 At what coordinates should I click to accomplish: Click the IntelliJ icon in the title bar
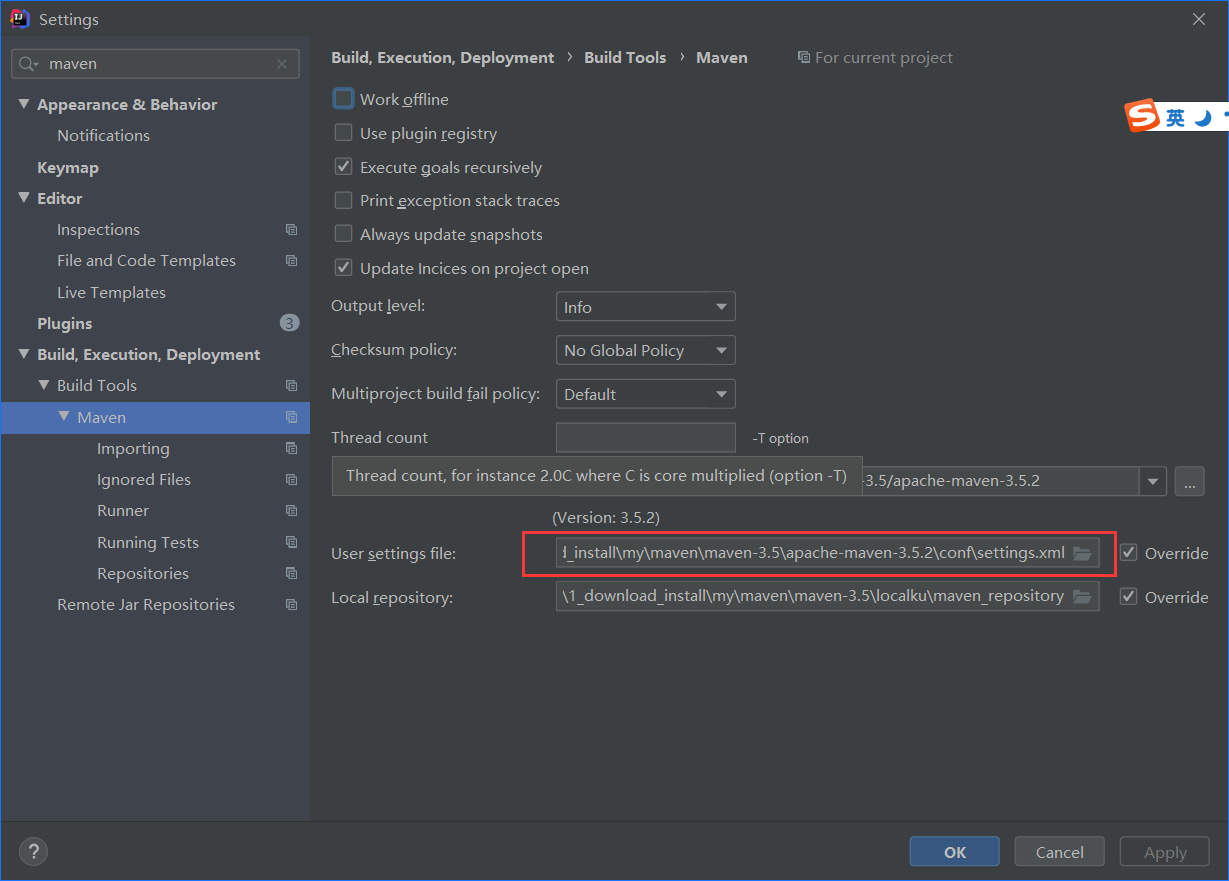click(20, 19)
